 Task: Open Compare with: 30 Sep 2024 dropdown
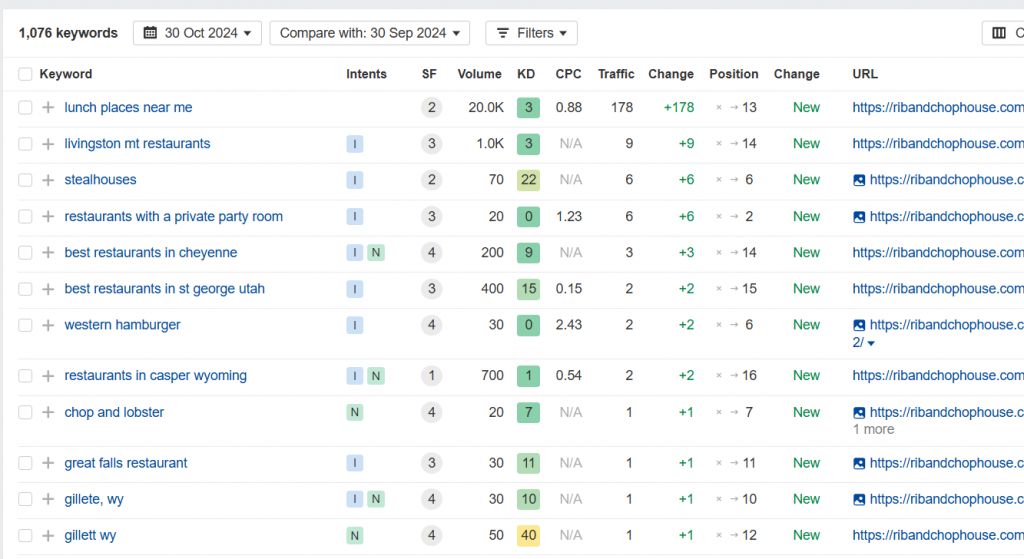click(x=370, y=33)
